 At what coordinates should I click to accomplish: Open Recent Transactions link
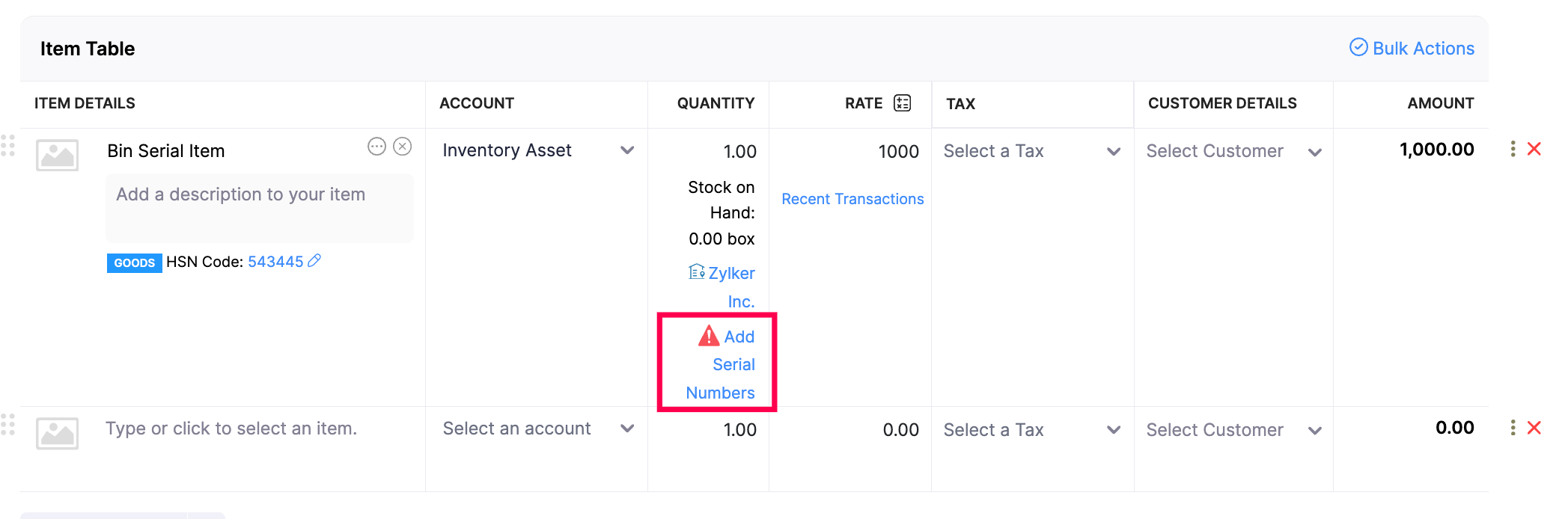tap(852, 199)
